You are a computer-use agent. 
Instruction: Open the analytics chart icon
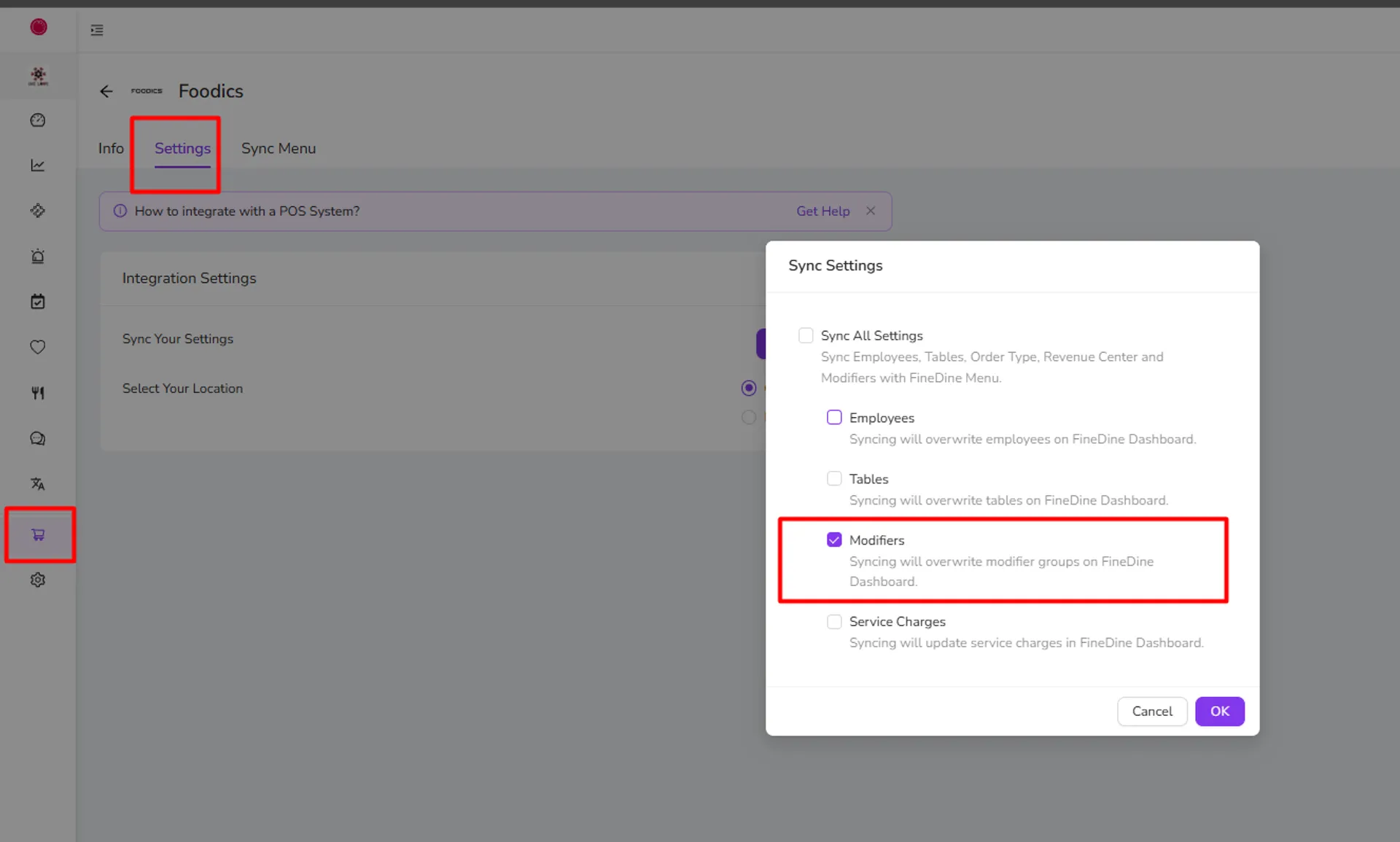pyautogui.click(x=38, y=165)
